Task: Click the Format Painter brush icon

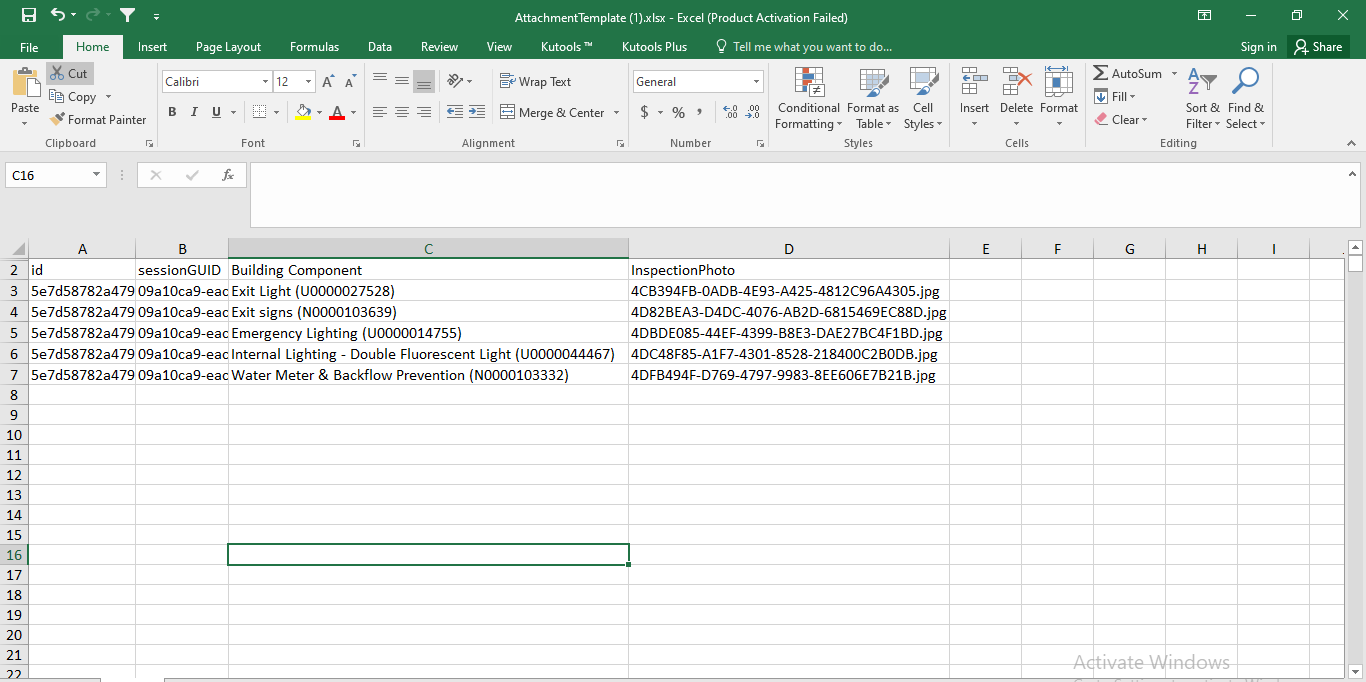Action: tap(57, 119)
